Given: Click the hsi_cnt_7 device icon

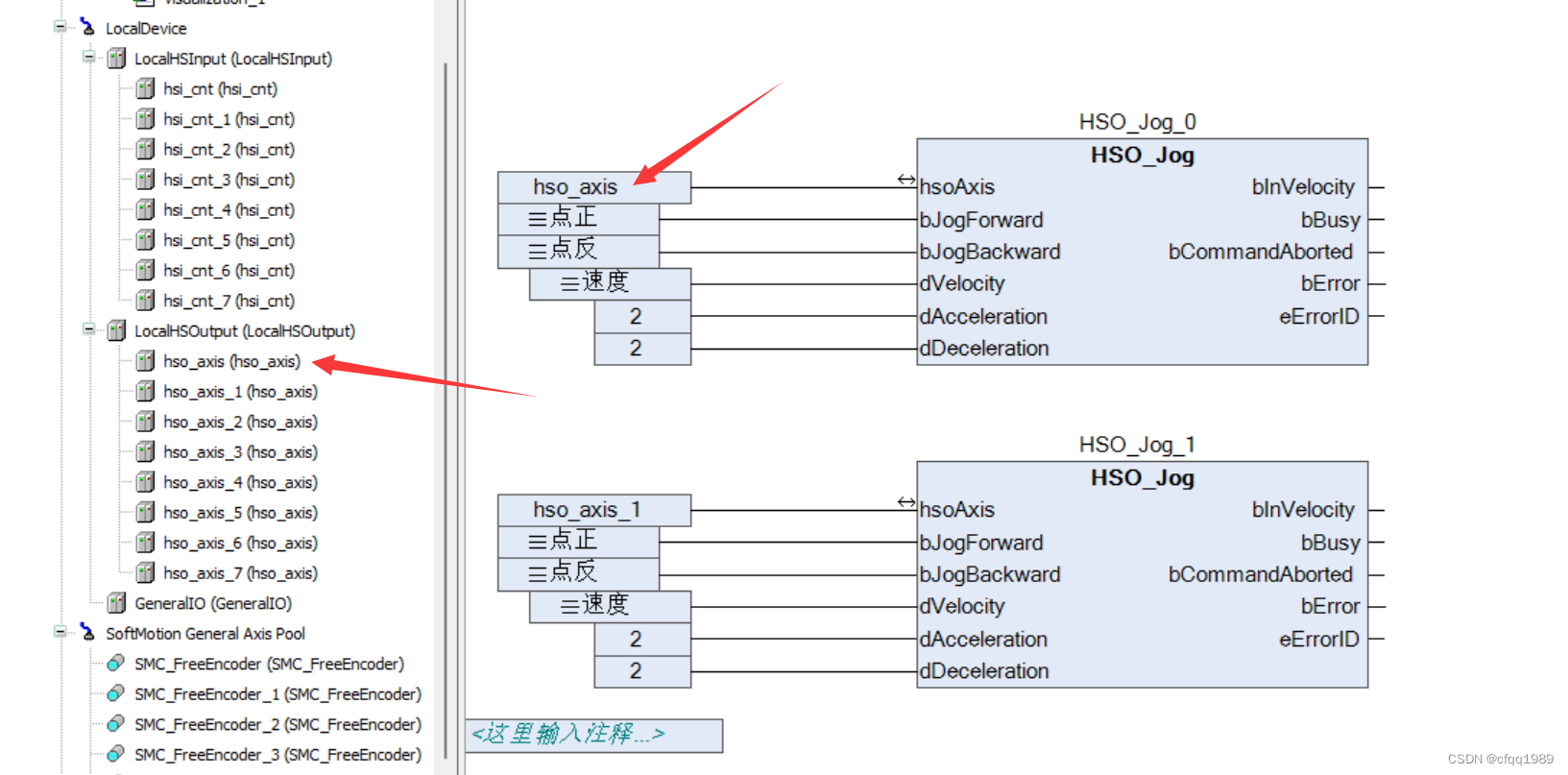Looking at the screenshot, I should click(145, 301).
